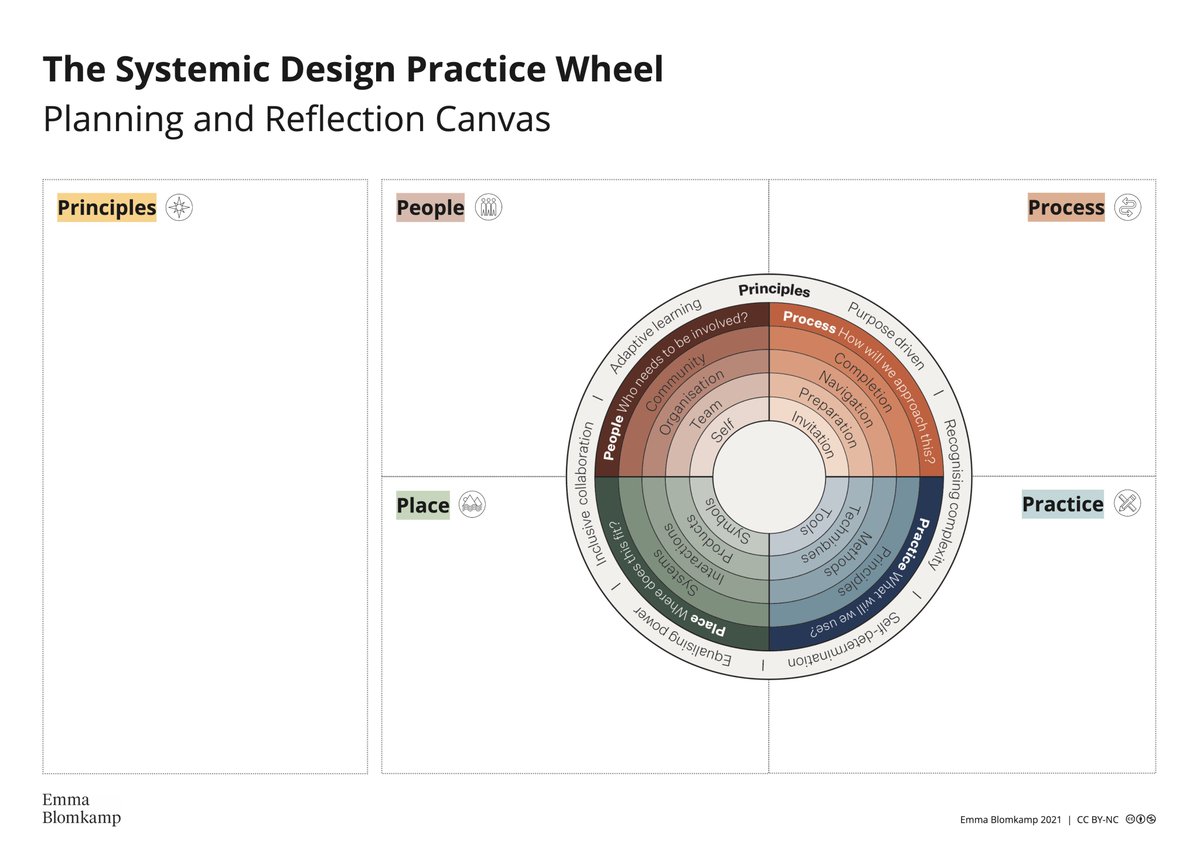Click the People quadrant heading label
The width and height of the screenshot is (1200, 848).
(430, 207)
